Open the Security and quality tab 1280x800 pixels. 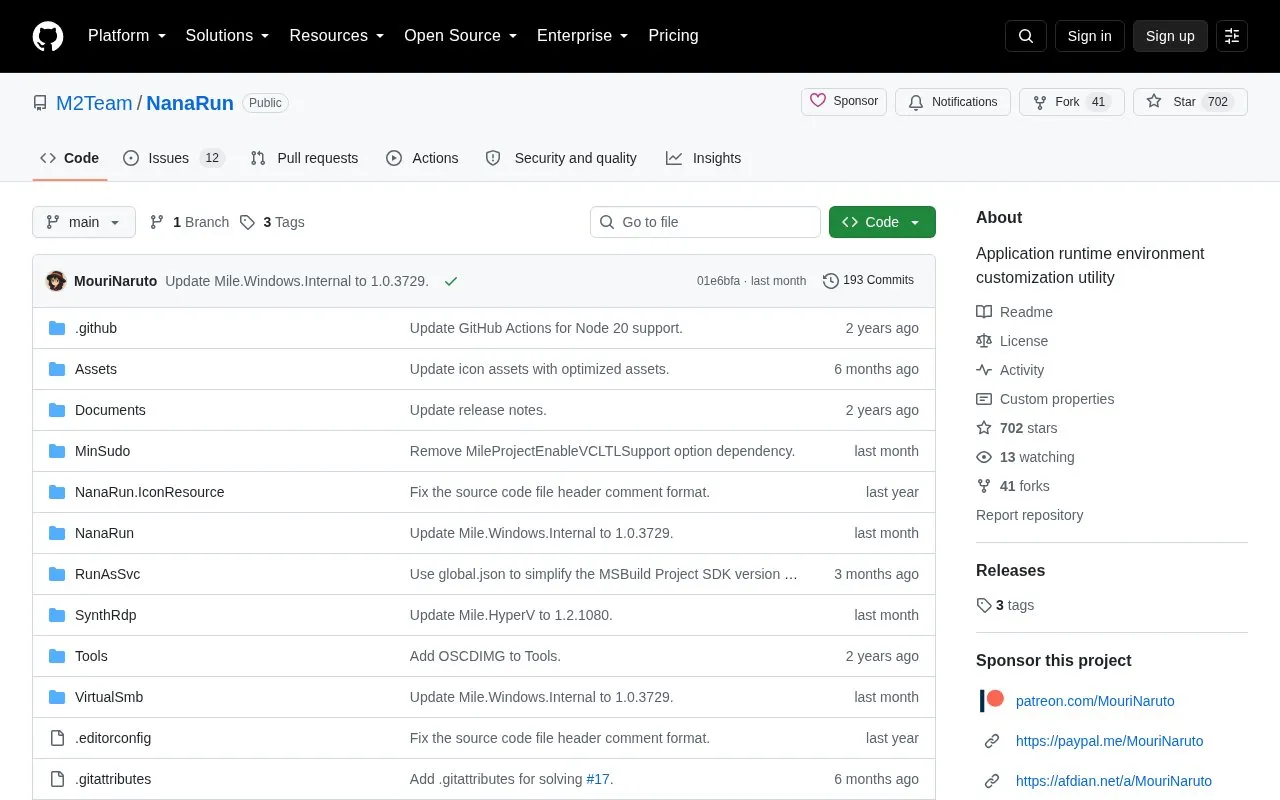pos(561,158)
